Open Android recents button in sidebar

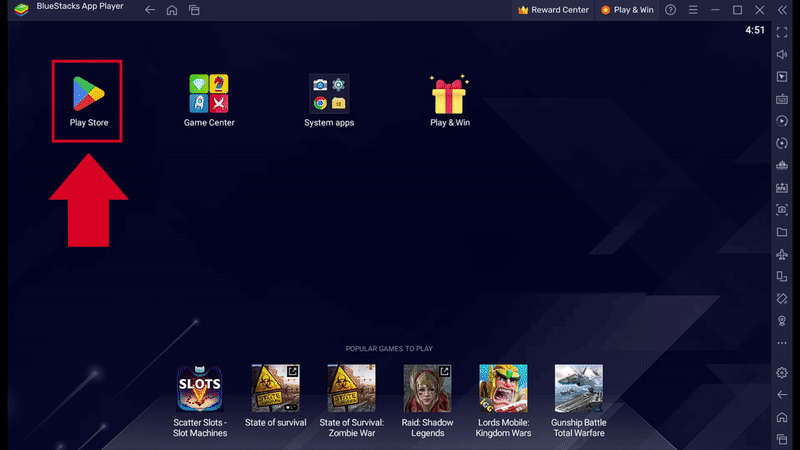782,439
